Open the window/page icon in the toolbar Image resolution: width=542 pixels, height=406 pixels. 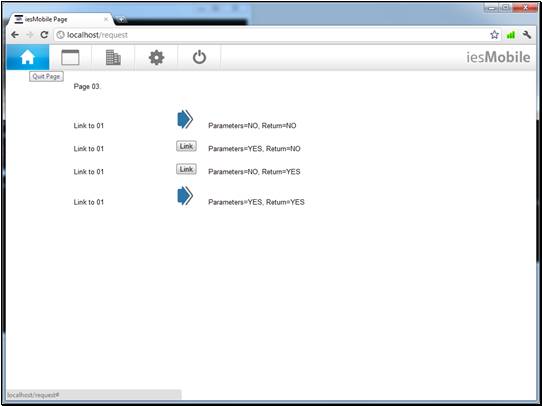pyautogui.click(x=70, y=57)
